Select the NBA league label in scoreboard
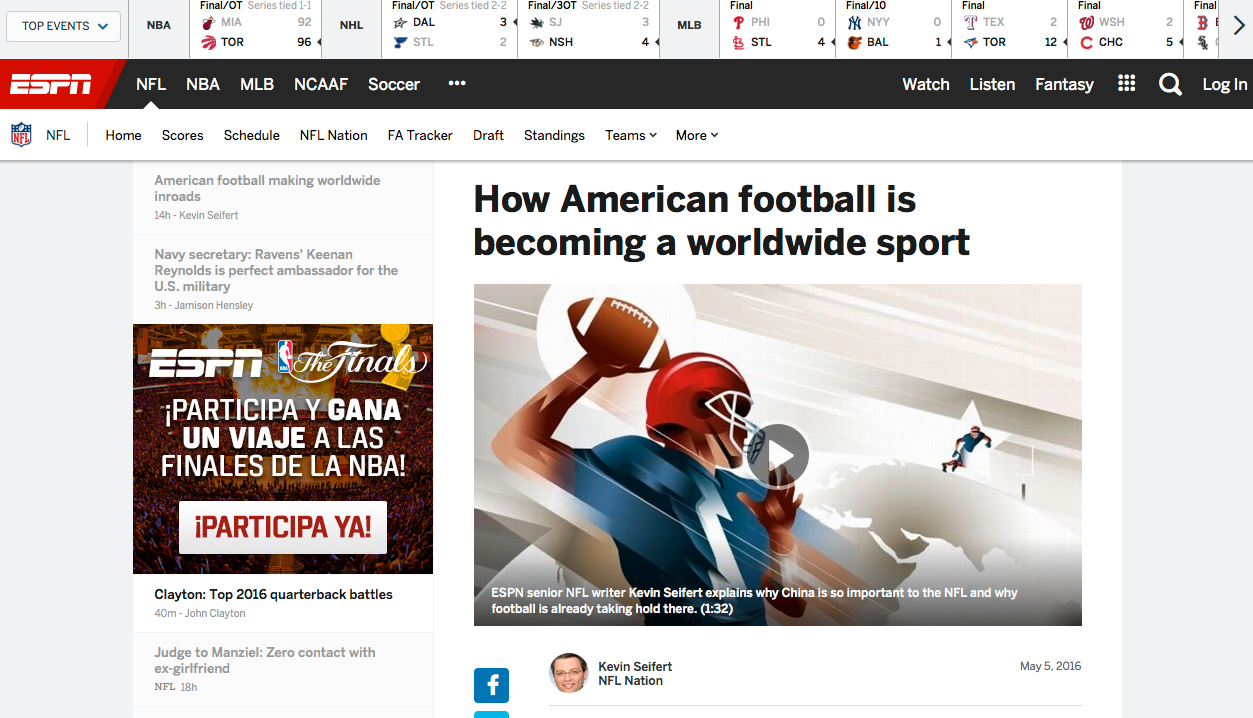The height and width of the screenshot is (718, 1253). tap(159, 25)
